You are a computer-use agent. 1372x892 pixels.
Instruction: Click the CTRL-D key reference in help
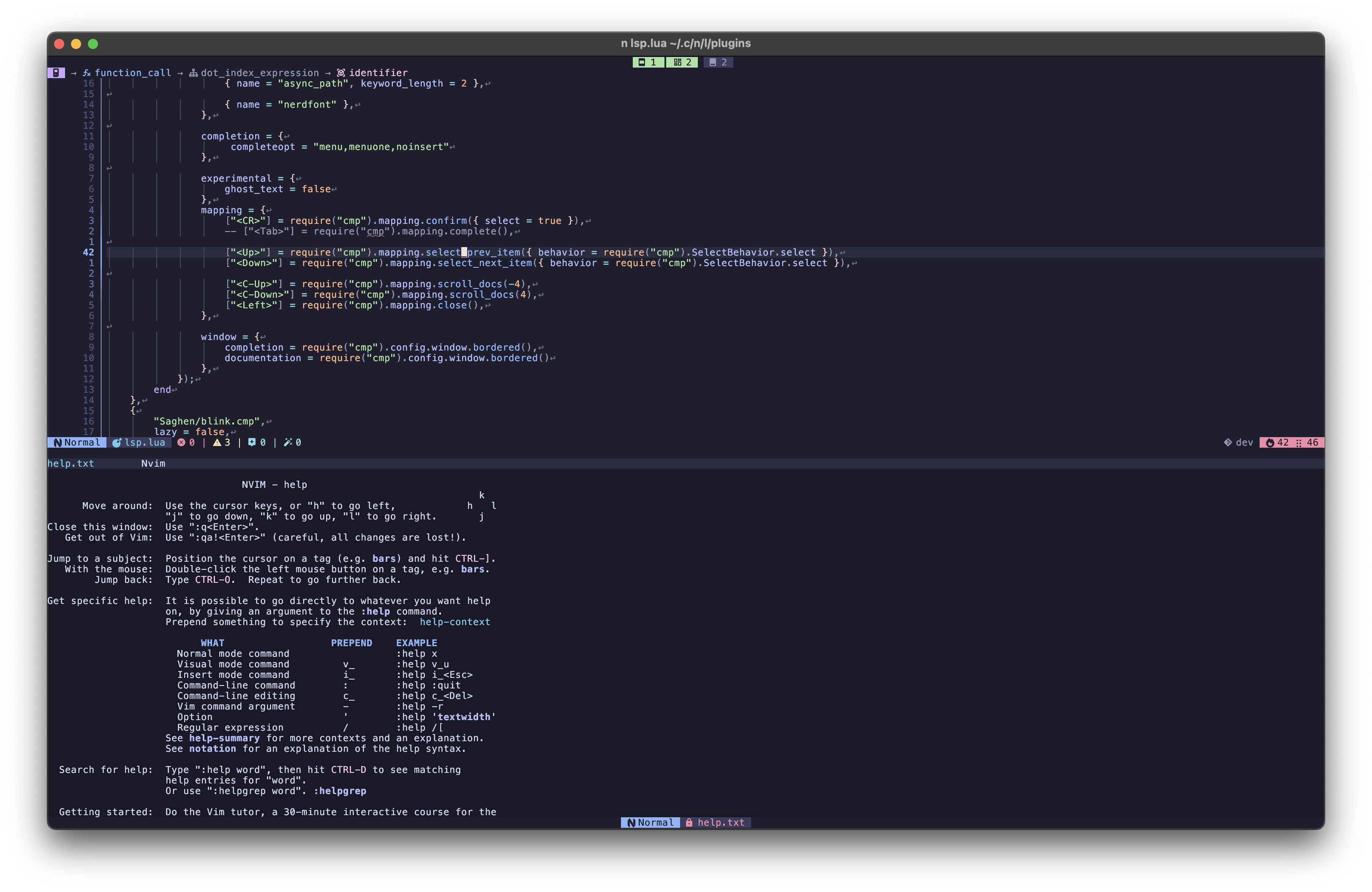tap(348, 770)
